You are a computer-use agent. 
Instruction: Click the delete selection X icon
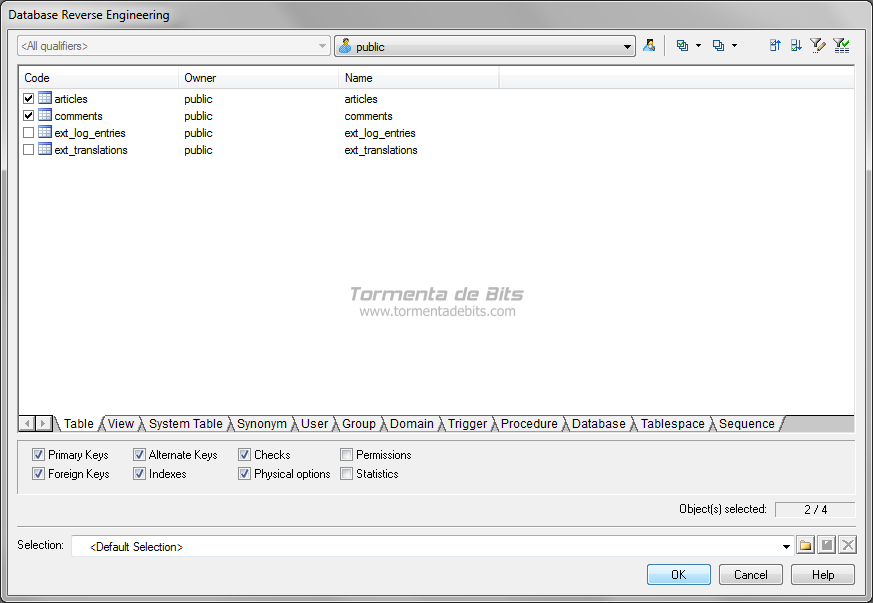pos(847,545)
